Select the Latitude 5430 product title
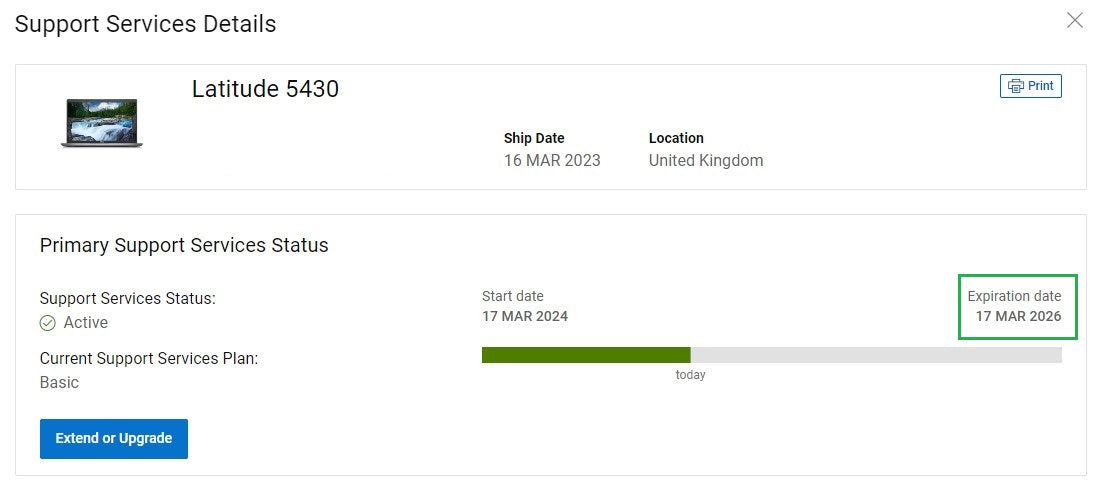 (265, 89)
